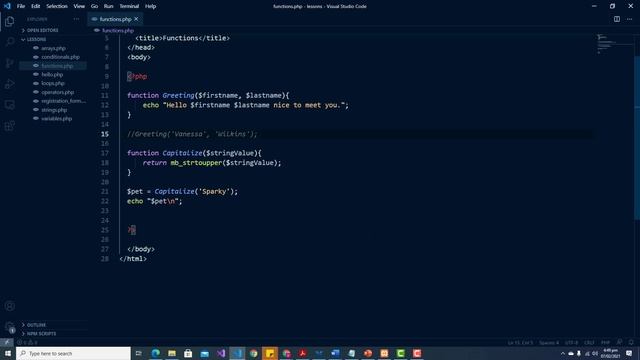The height and width of the screenshot is (360, 640).
Task: Open the Terminal menu
Action: click(x=129, y=6)
